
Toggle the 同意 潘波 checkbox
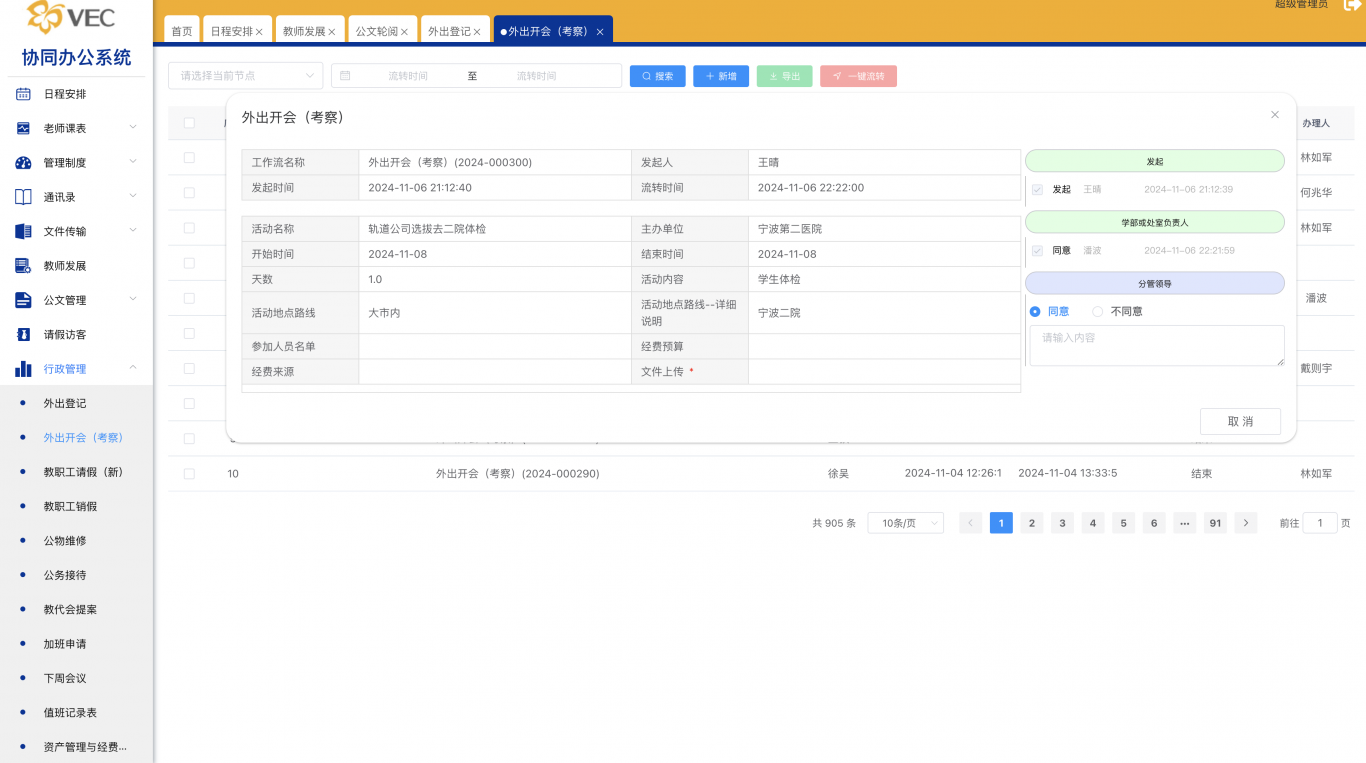coord(1037,250)
